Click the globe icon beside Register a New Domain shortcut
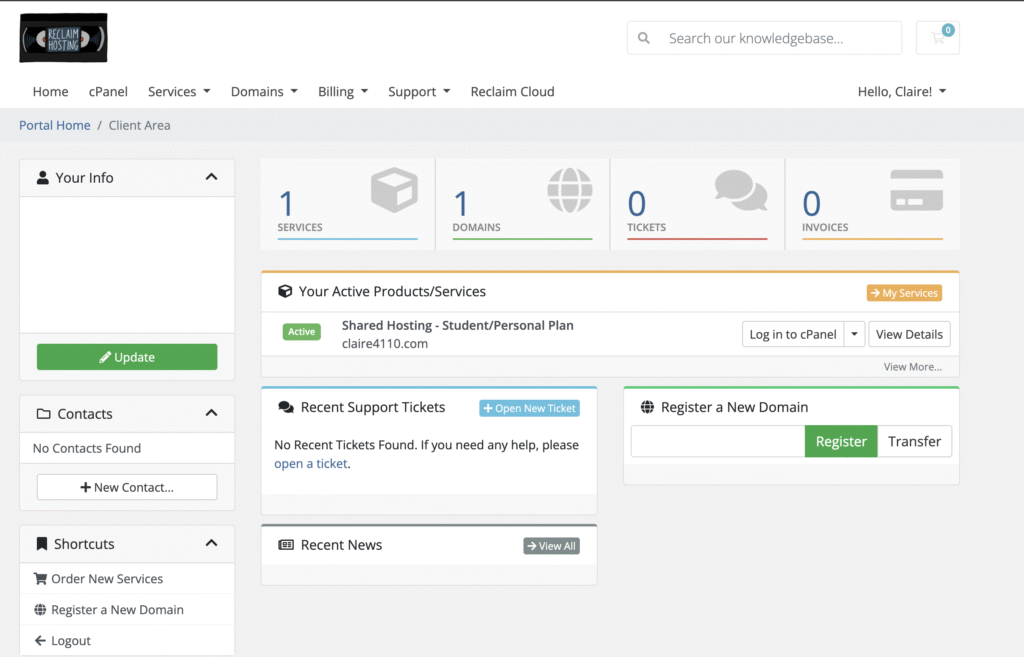Viewport: 1024px width, 657px height. [40, 609]
